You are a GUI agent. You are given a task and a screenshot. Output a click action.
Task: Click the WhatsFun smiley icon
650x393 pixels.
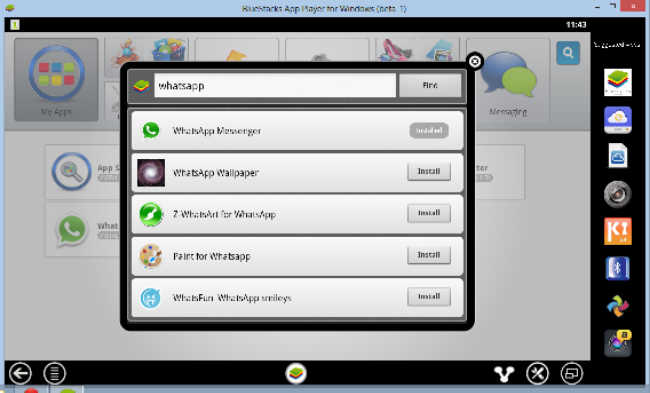(x=150, y=298)
